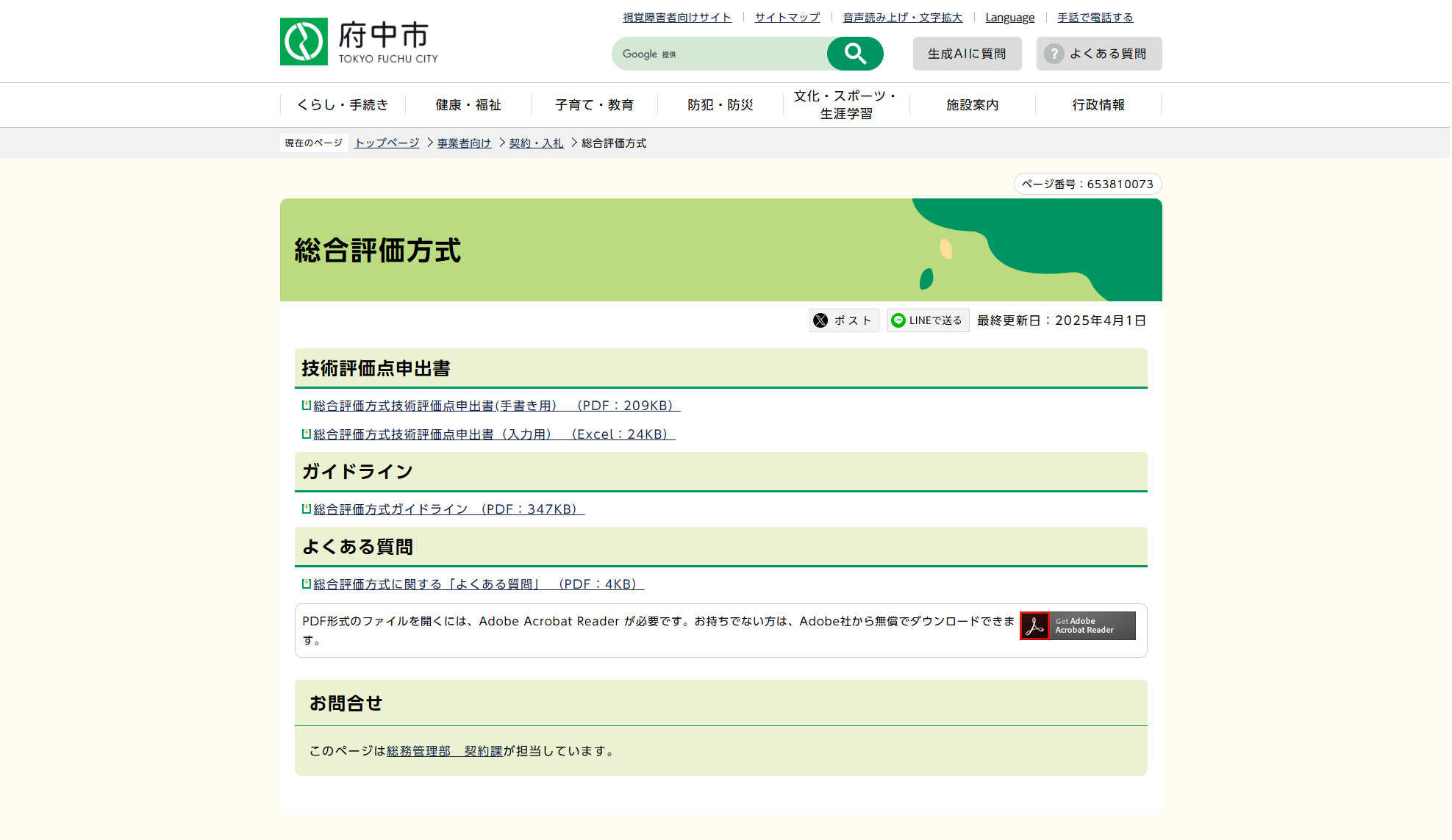Open the 生成AIに質問 button
Viewport: 1452px width, 840px height.
967,54
